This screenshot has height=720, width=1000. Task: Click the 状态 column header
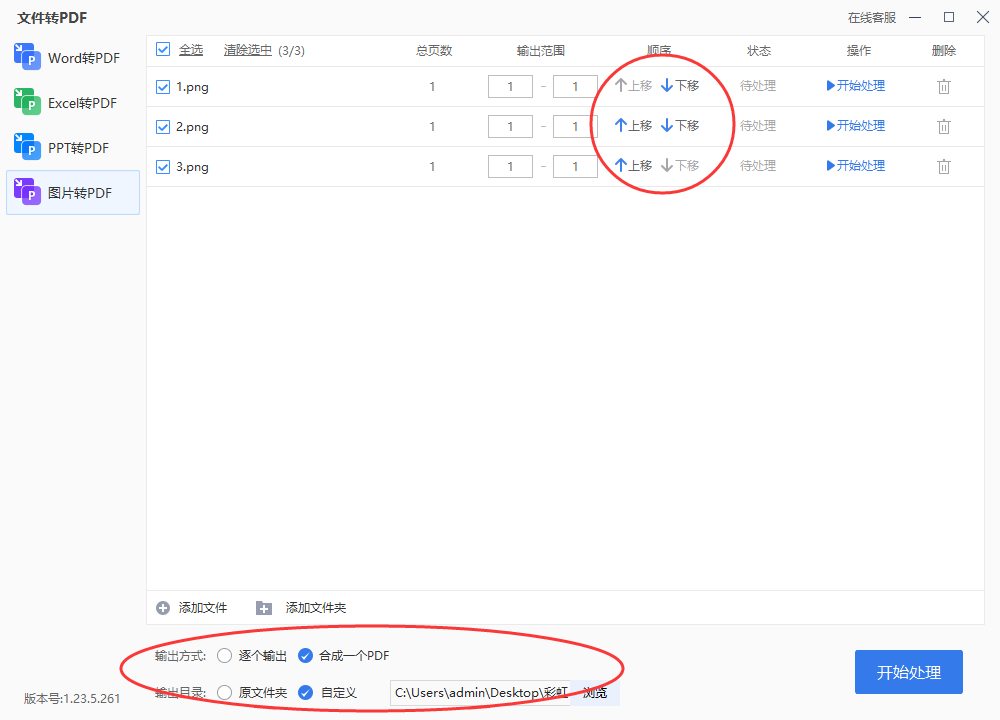click(x=759, y=50)
